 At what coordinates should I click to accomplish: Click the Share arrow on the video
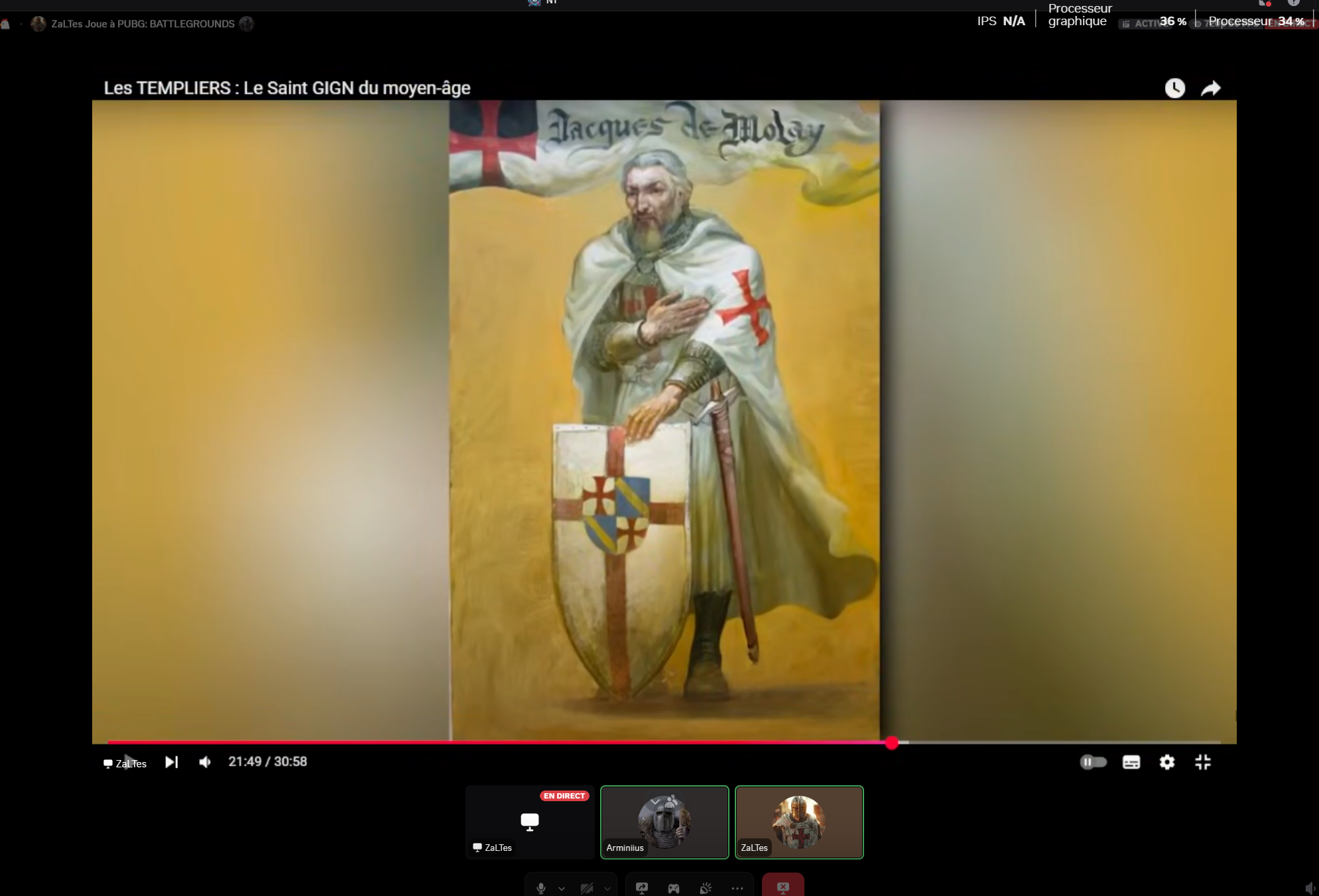coord(1211,88)
